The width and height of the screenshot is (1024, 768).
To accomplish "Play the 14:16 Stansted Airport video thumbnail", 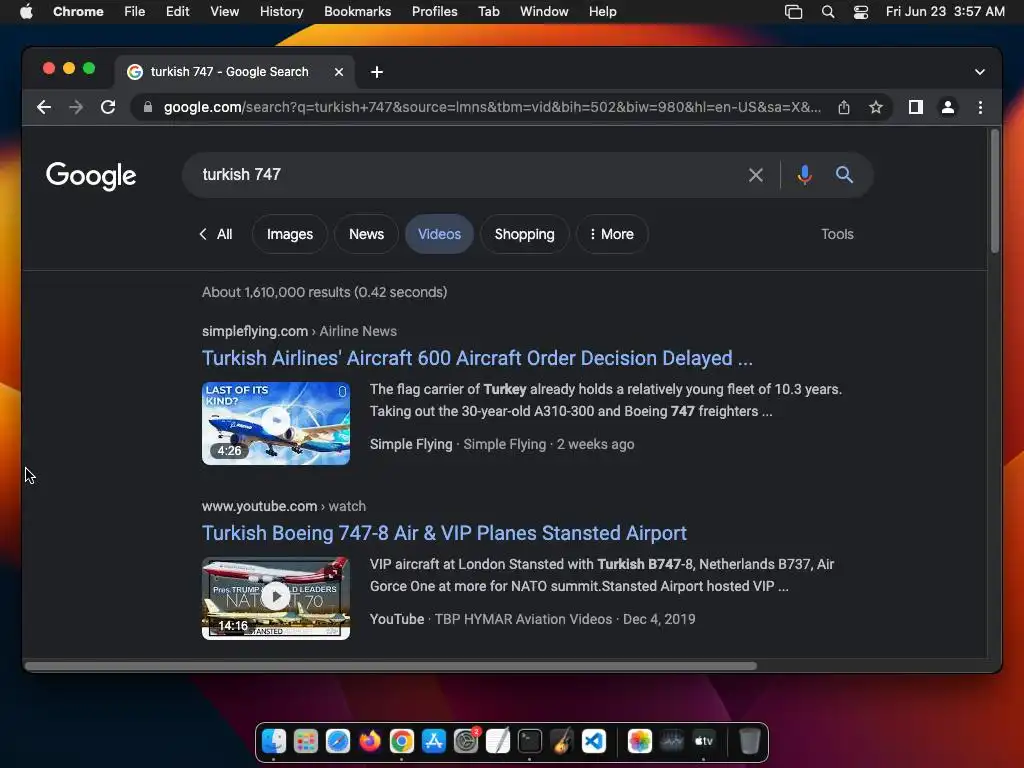I will pos(276,598).
